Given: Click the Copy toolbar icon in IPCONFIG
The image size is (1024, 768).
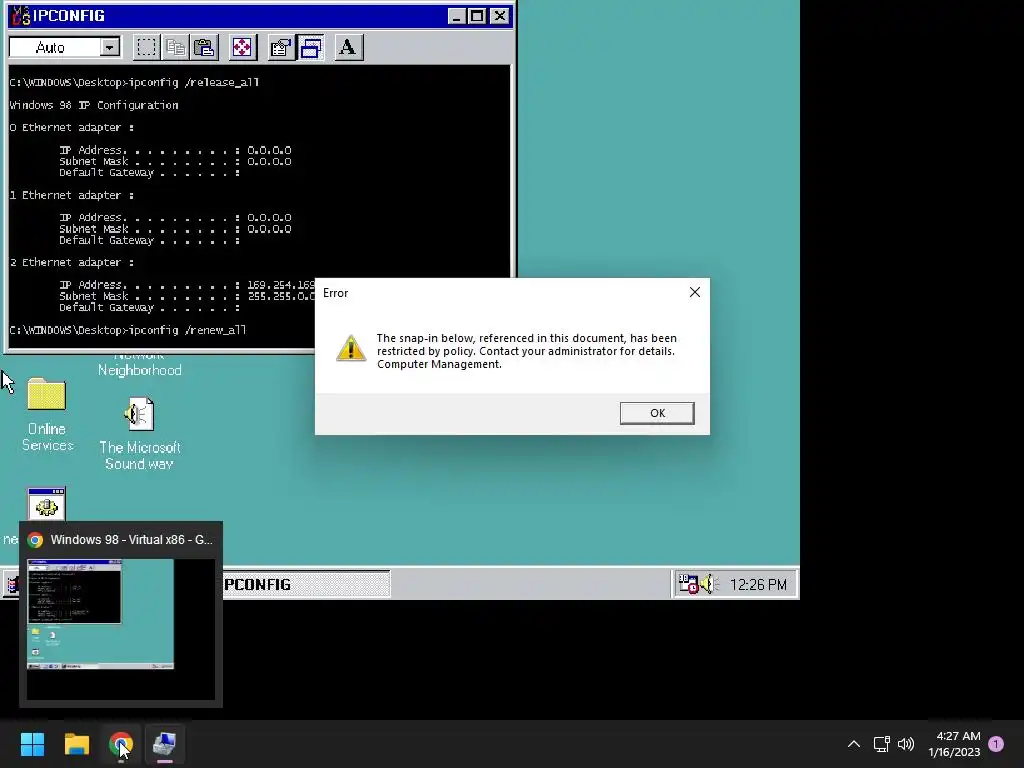Looking at the screenshot, I should point(175,48).
